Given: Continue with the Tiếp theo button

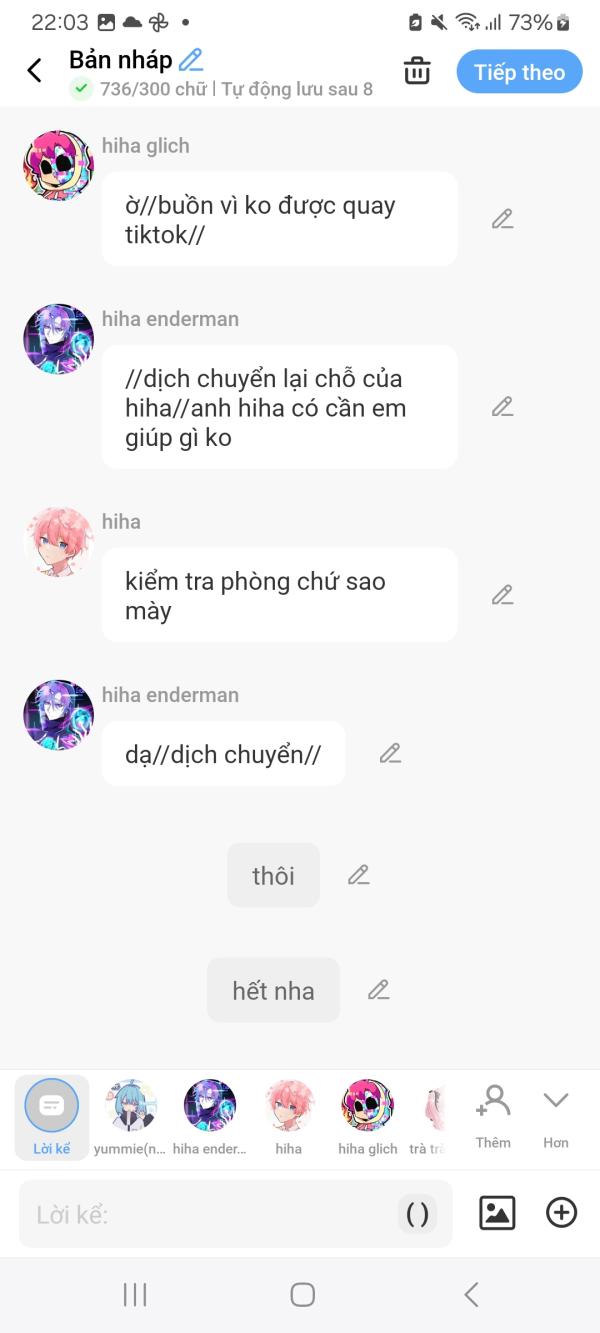Looking at the screenshot, I should pyautogui.click(x=519, y=72).
